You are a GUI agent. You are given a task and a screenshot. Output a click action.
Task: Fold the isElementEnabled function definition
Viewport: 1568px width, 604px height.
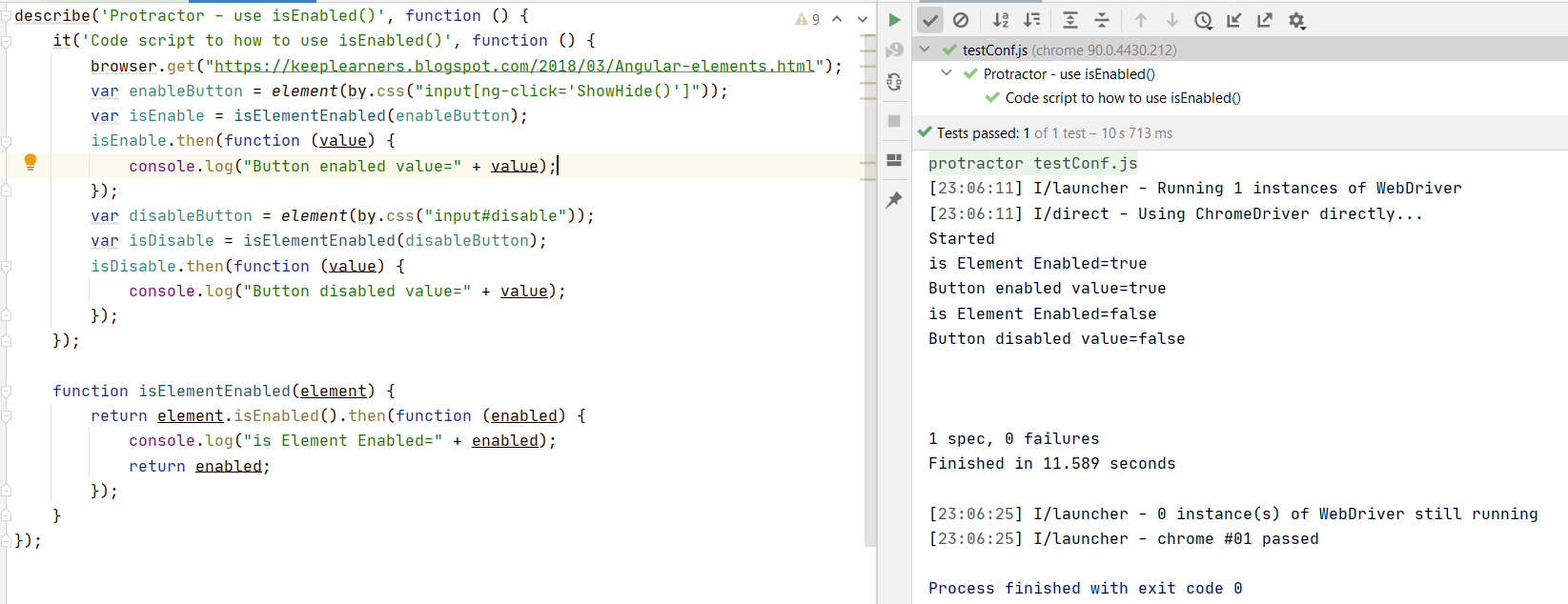6,392
